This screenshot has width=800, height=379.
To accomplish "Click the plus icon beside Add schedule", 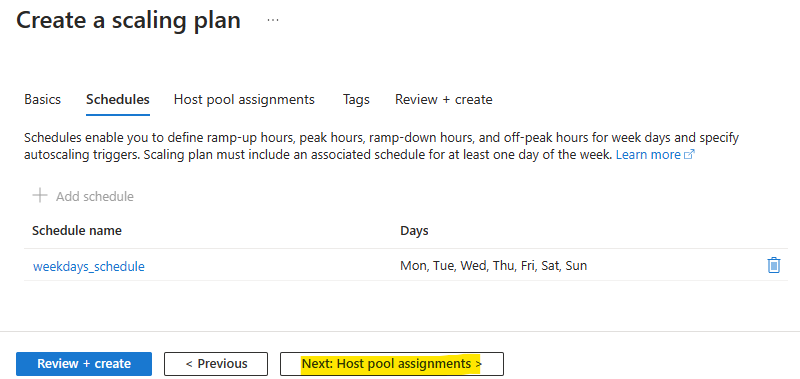I will (x=40, y=196).
